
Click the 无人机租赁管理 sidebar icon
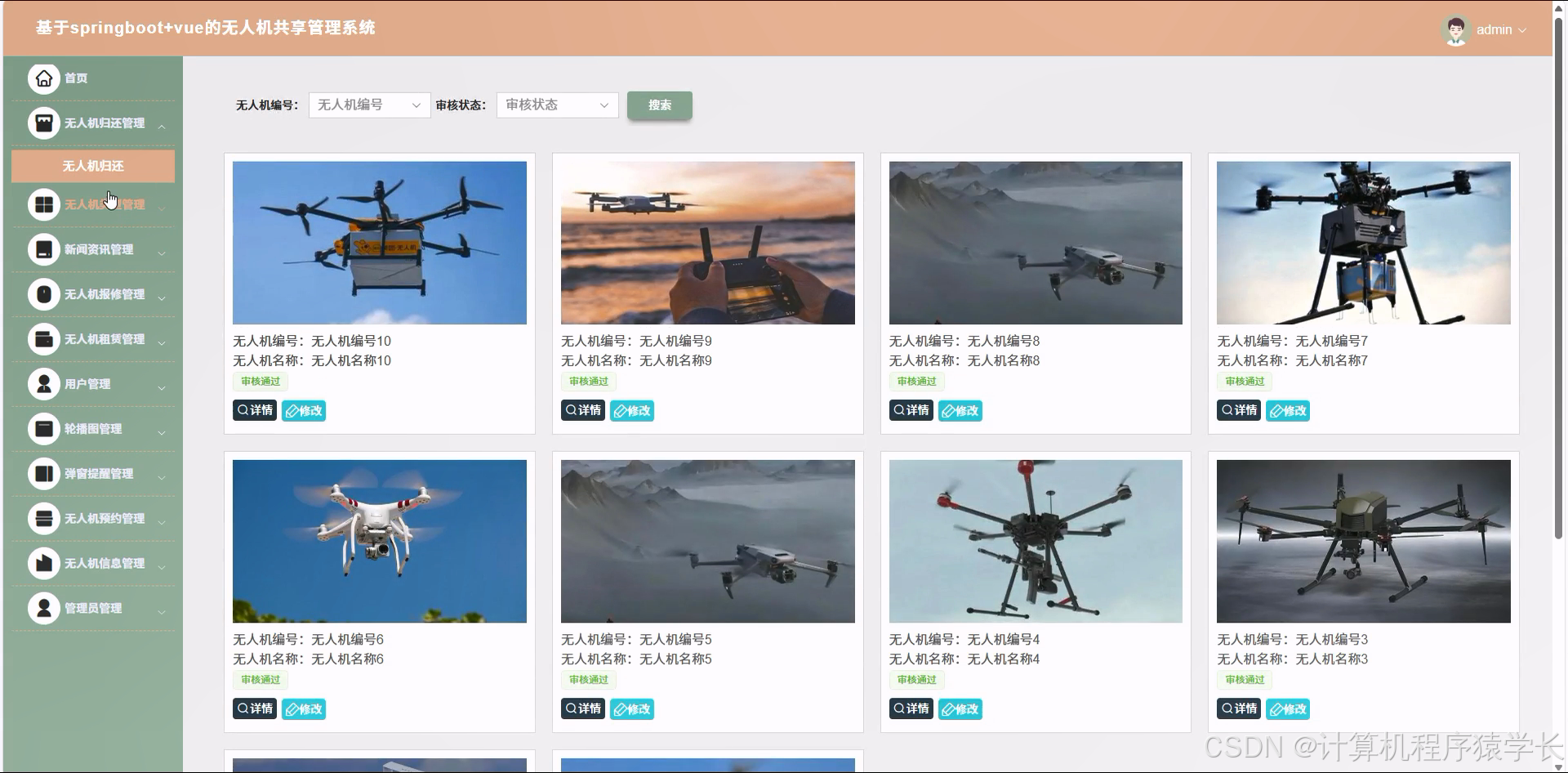(x=44, y=340)
